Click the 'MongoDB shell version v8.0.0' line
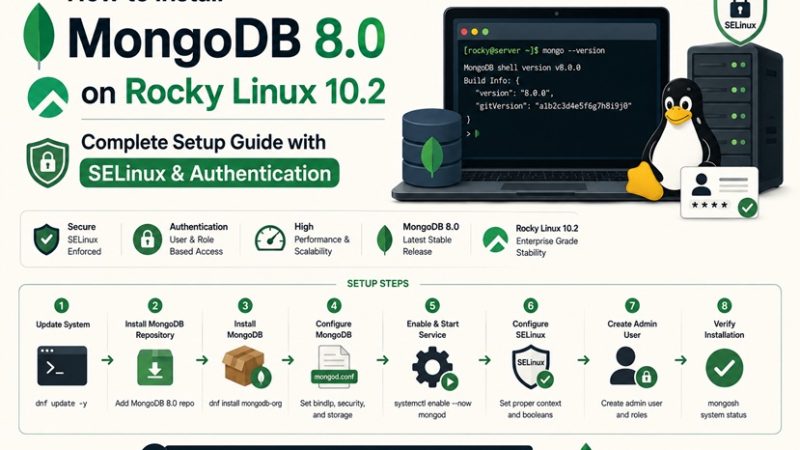Screen dimensions: 800x450 (522, 67)
